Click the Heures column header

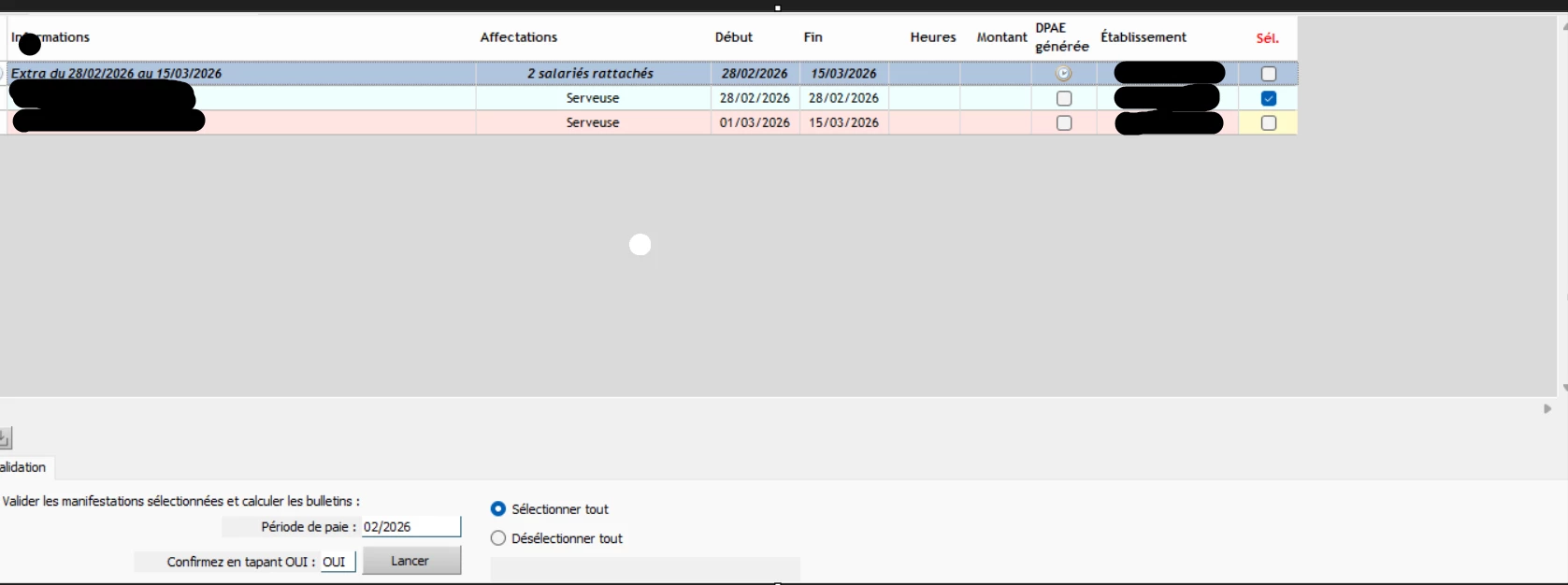click(933, 37)
